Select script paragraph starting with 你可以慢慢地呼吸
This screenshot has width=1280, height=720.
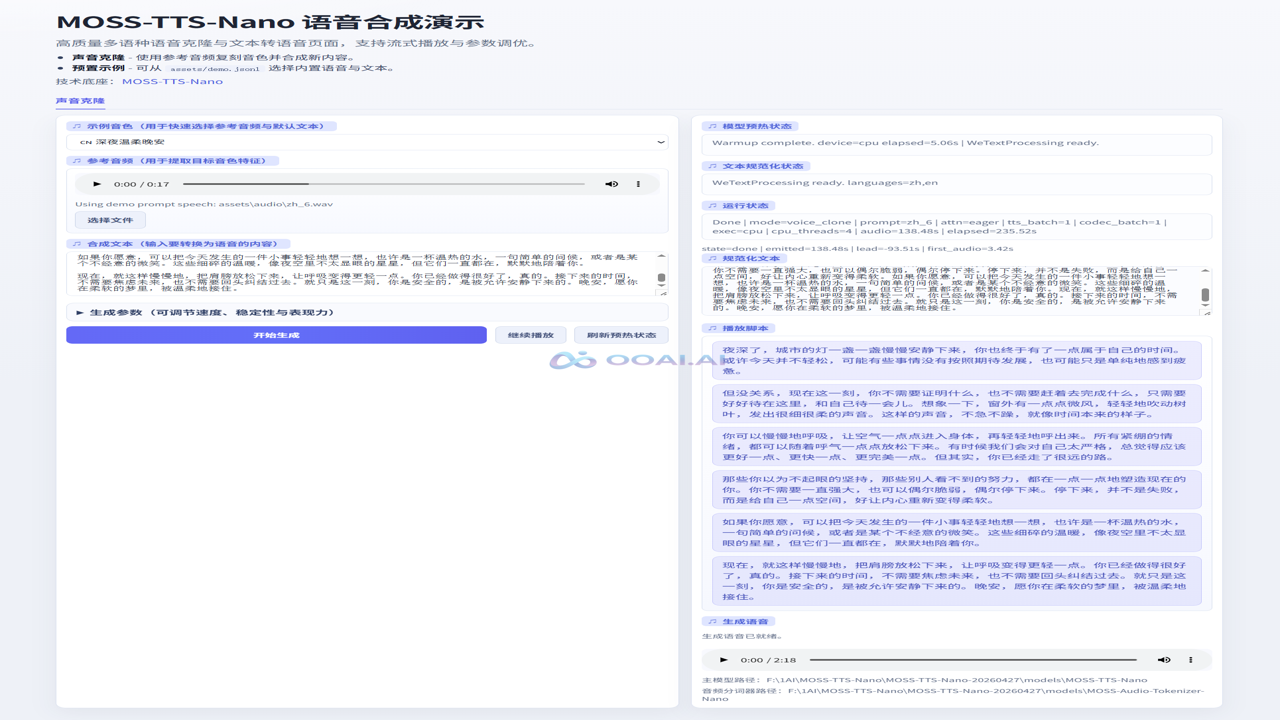(x=957, y=447)
